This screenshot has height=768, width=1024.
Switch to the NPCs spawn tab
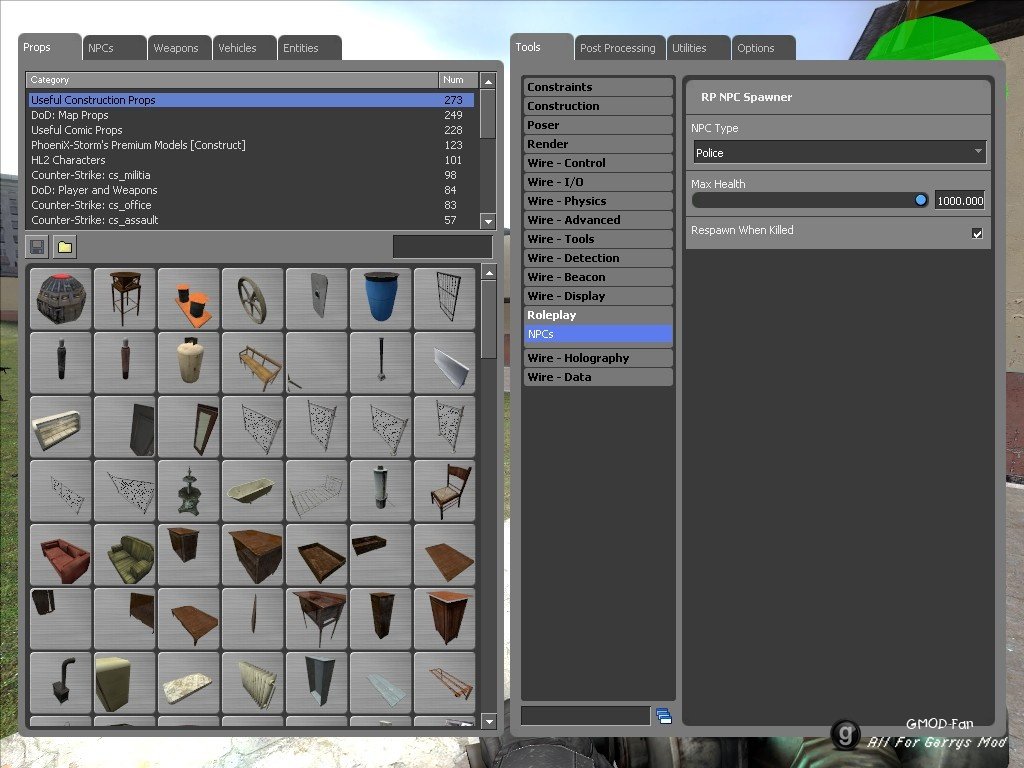pos(114,48)
